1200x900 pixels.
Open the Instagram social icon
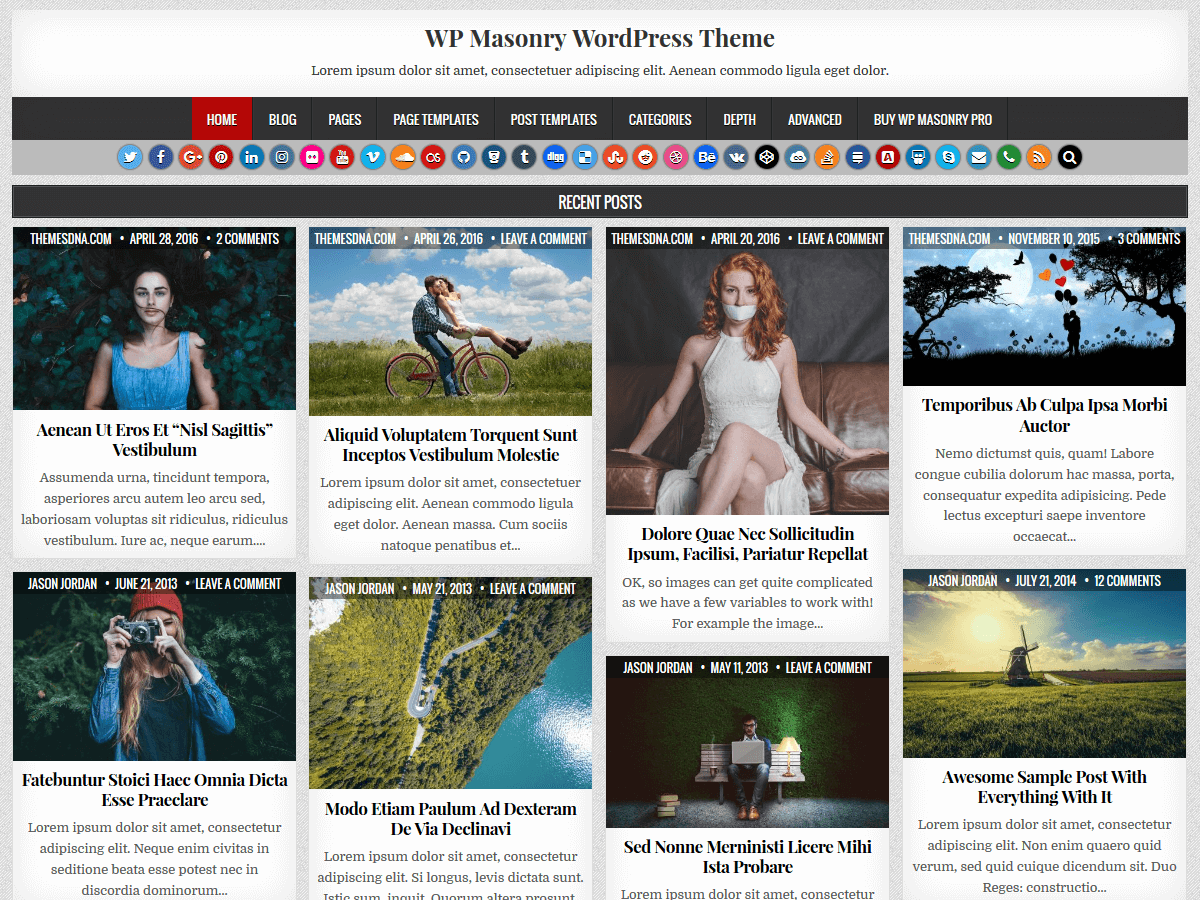(282, 157)
